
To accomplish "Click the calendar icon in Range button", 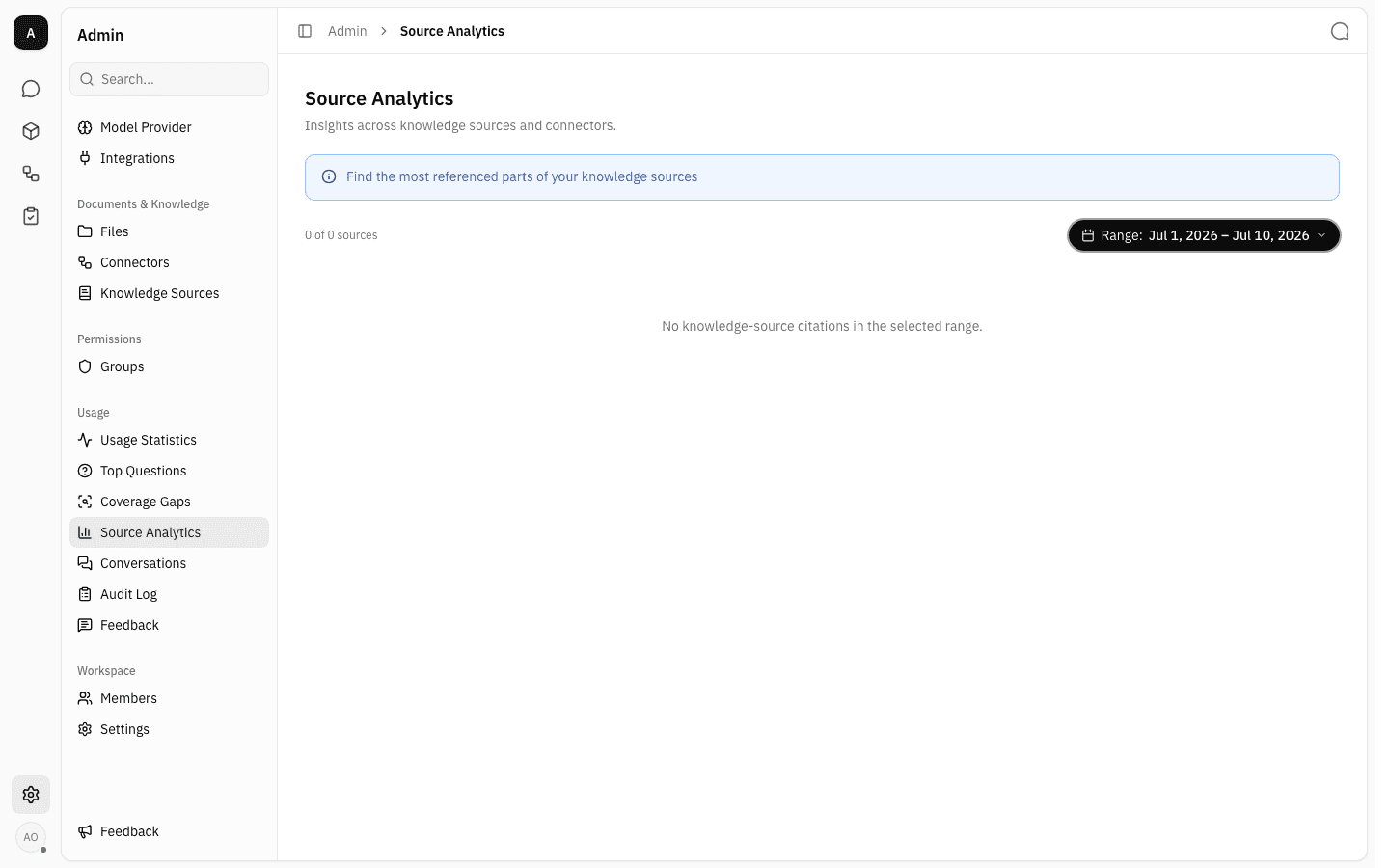I will [1088, 235].
